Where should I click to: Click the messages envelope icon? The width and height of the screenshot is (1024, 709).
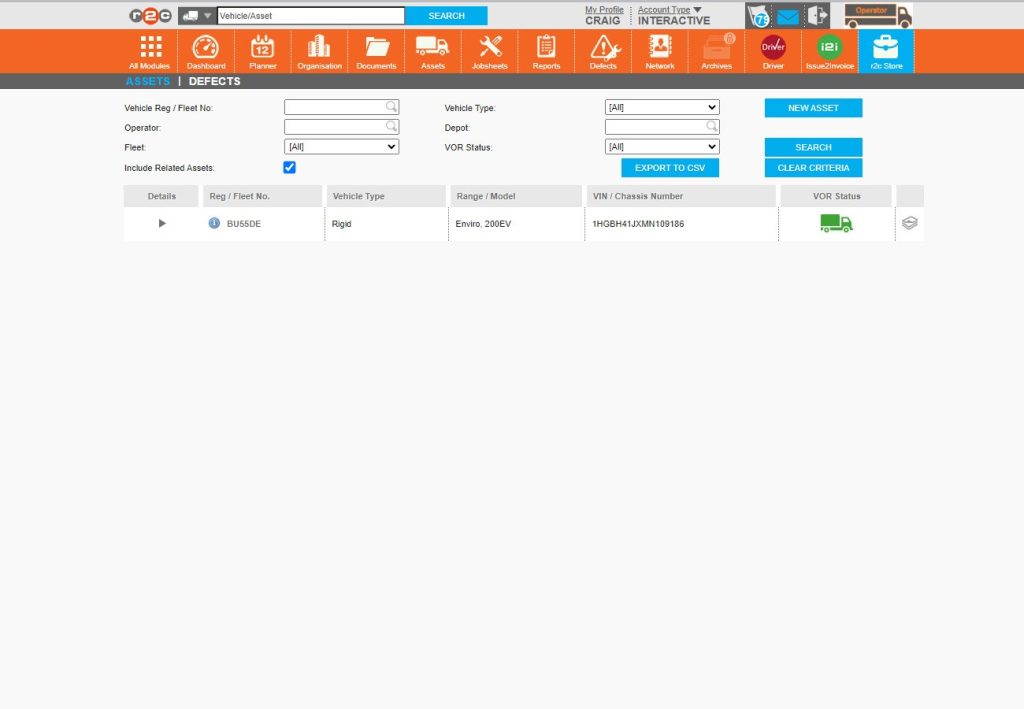coord(789,15)
